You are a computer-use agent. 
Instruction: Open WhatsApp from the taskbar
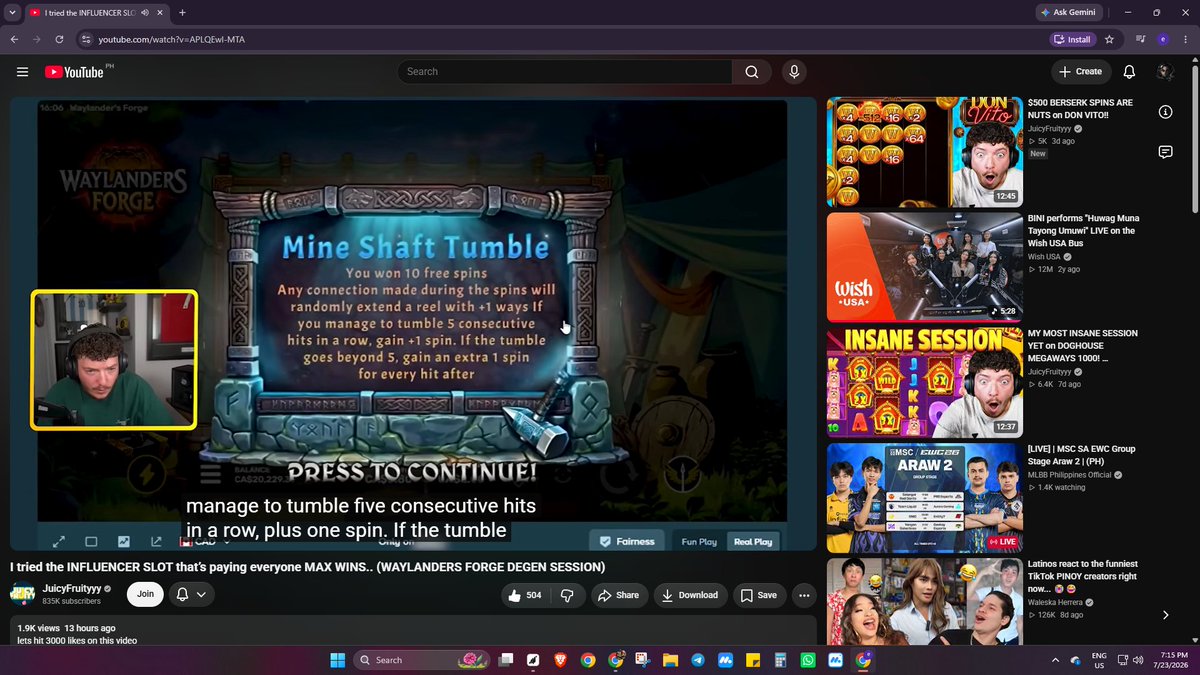(807, 660)
